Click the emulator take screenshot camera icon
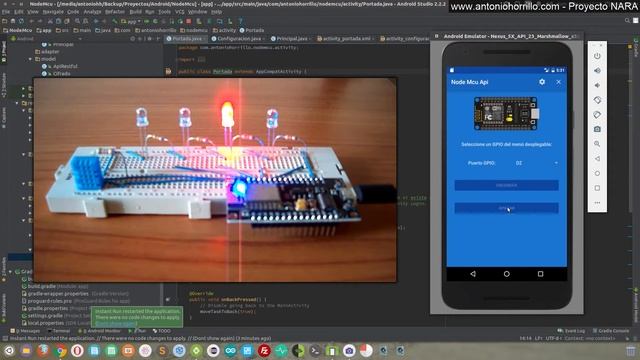The height and width of the screenshot is (360, 640). [x=597, y=129]
